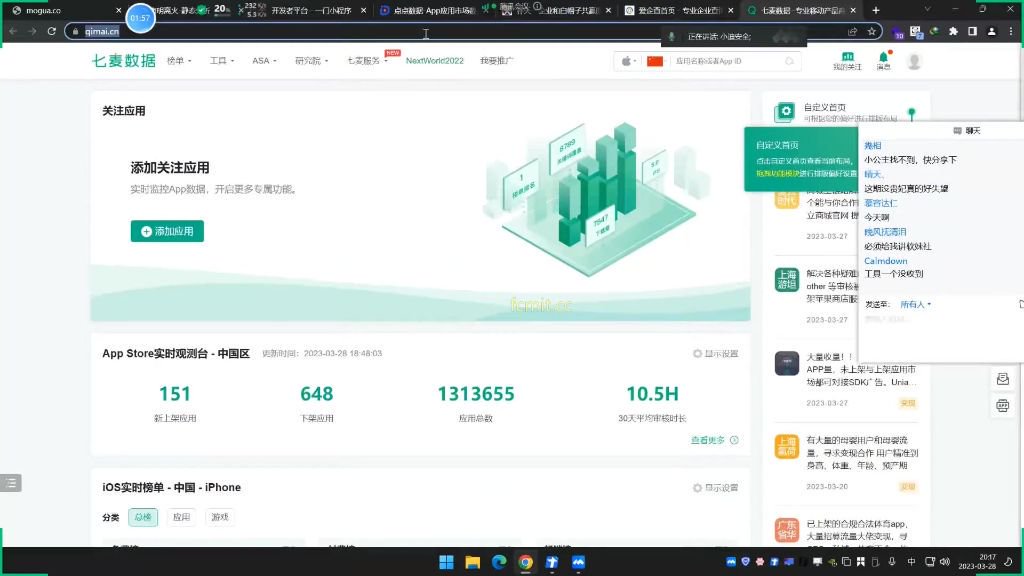Open the 自定义首页 settings gear icon
The image size is (1024, 576).
785,112
